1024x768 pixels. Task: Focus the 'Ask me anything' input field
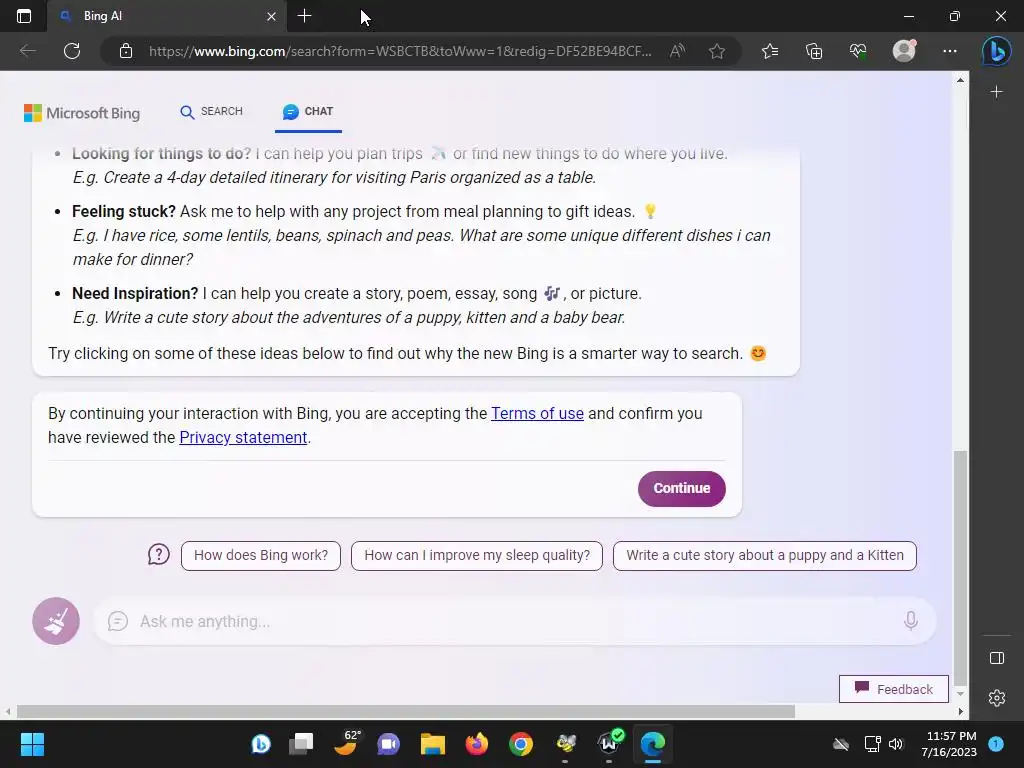tap(515, 621)
